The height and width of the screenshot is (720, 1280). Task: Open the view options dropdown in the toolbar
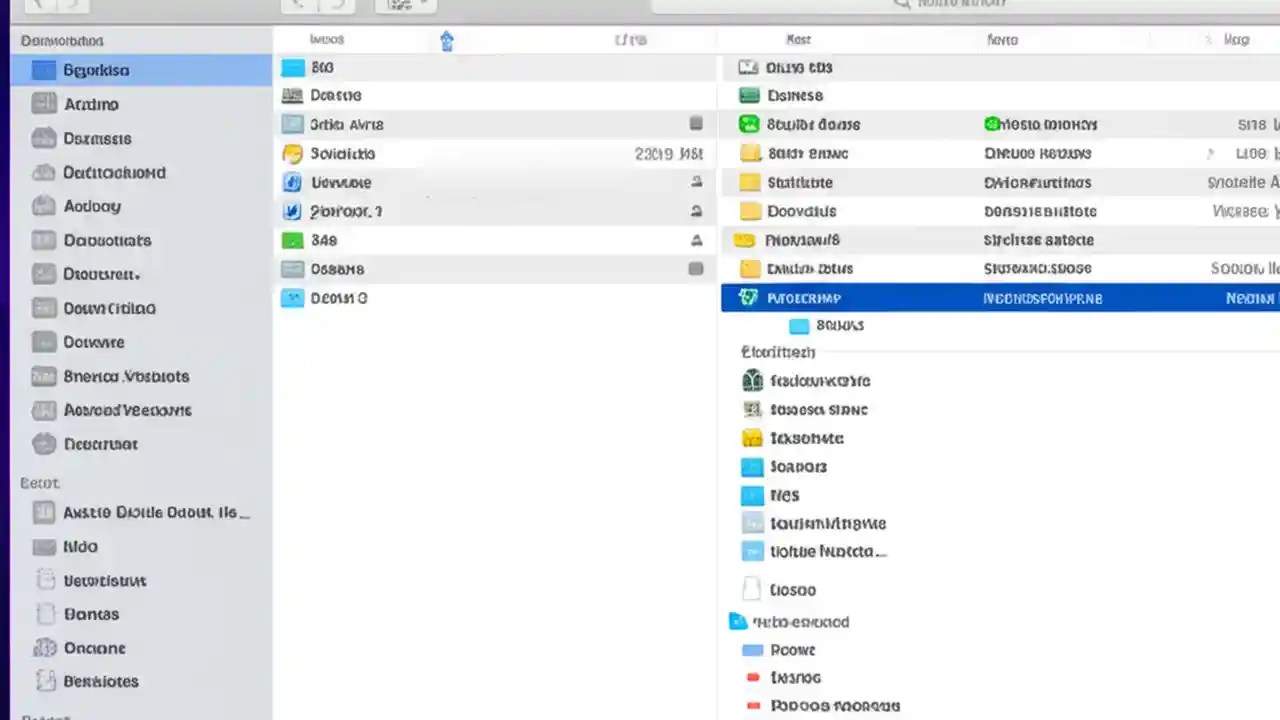click(400, 5)
